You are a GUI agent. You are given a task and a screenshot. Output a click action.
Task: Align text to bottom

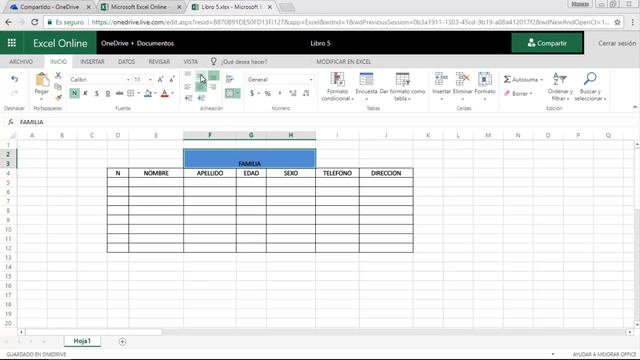pyautogui.click(x=213, y=76)
